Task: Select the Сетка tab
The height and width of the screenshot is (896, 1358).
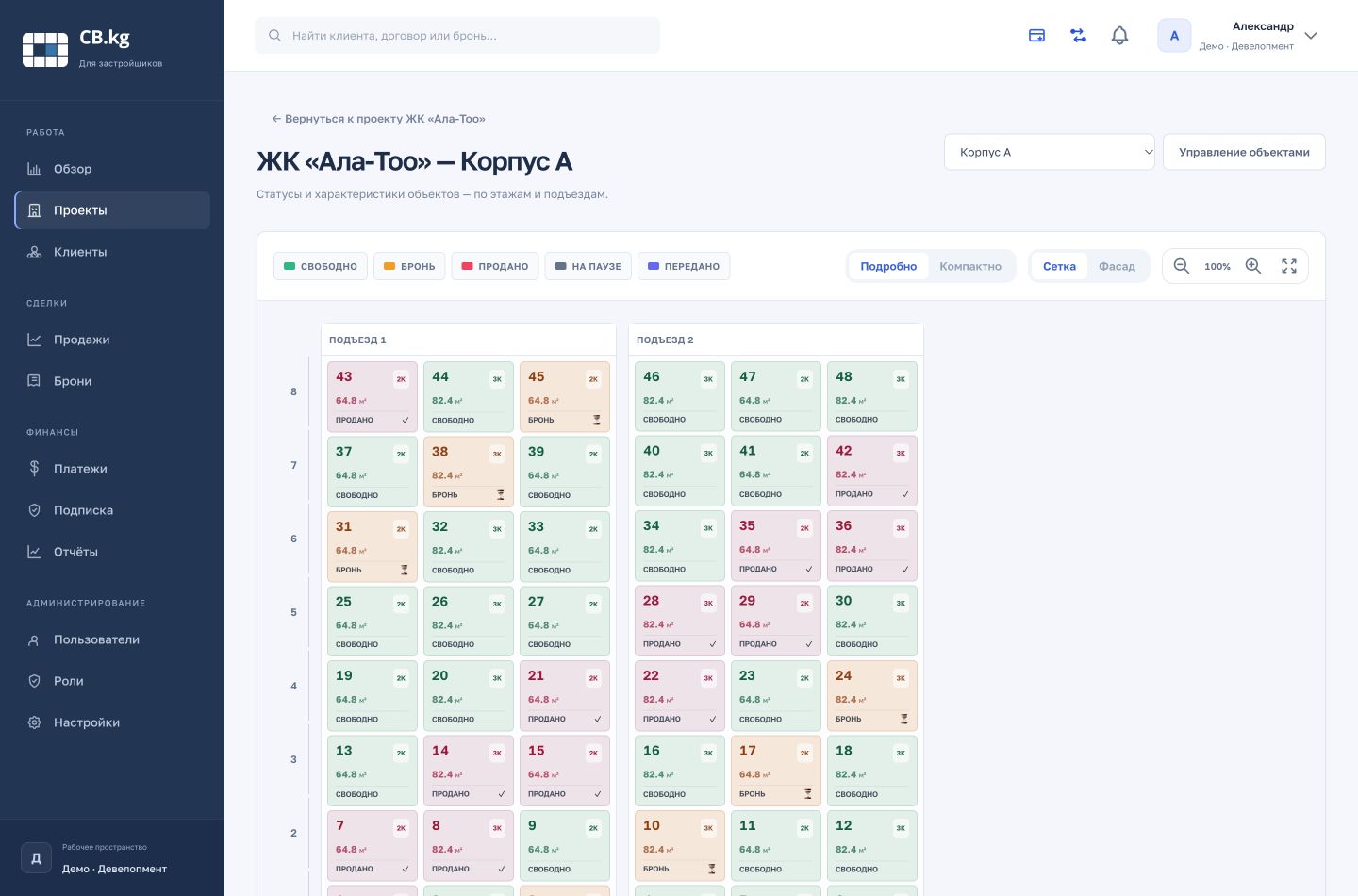Action: pyautogui.click(x=1059, y=266)
